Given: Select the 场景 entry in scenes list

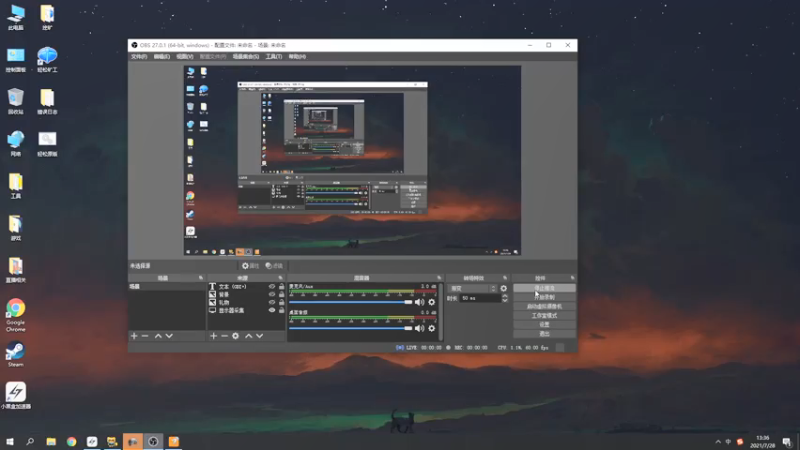Looking at the screenshot, I should click(x=166, y=287).
